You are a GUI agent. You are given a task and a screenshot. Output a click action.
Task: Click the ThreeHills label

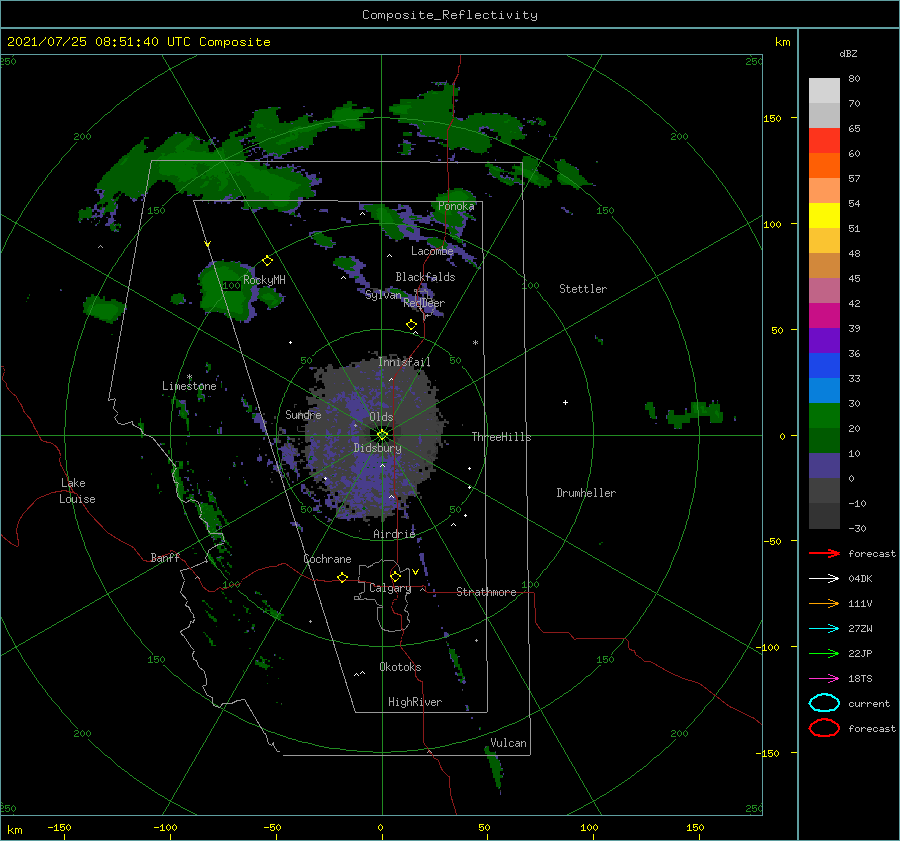[x=502, y=437]
